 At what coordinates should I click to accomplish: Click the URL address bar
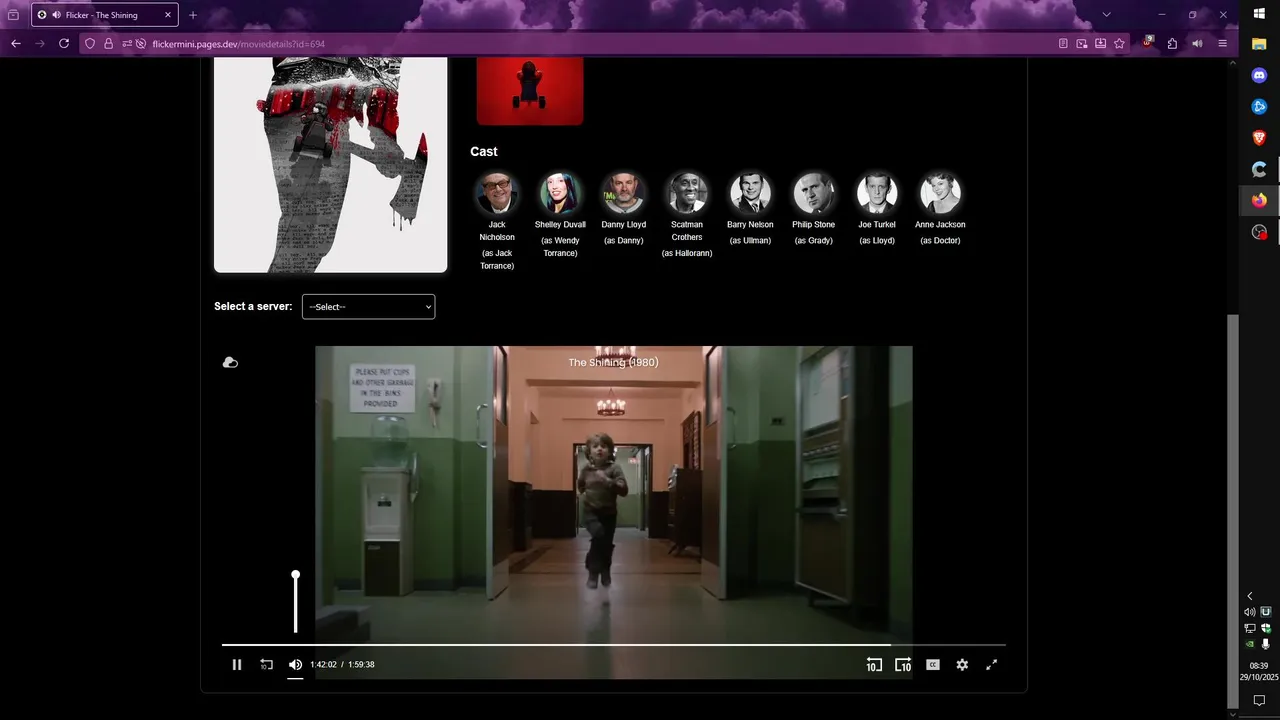point(600,44)
